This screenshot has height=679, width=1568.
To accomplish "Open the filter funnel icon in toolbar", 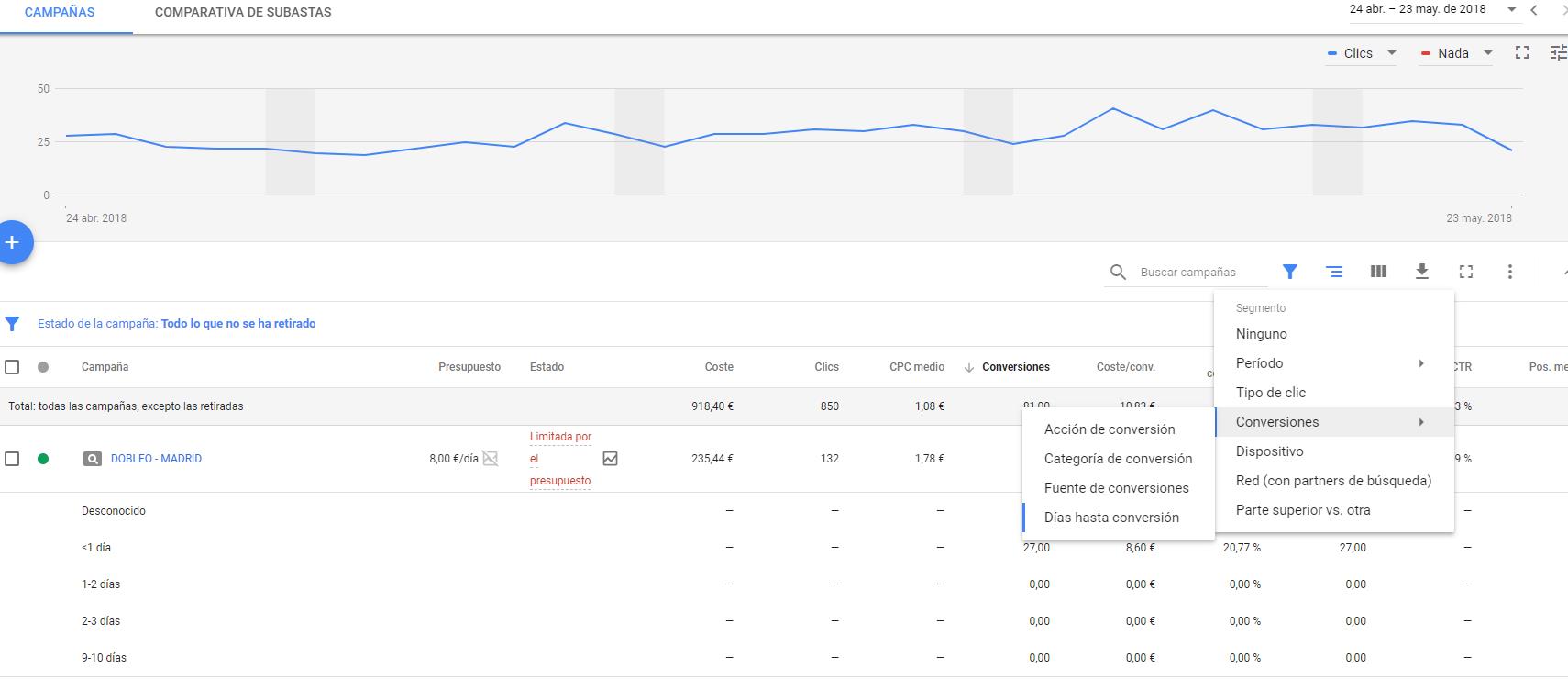I will click(1290, 272).
